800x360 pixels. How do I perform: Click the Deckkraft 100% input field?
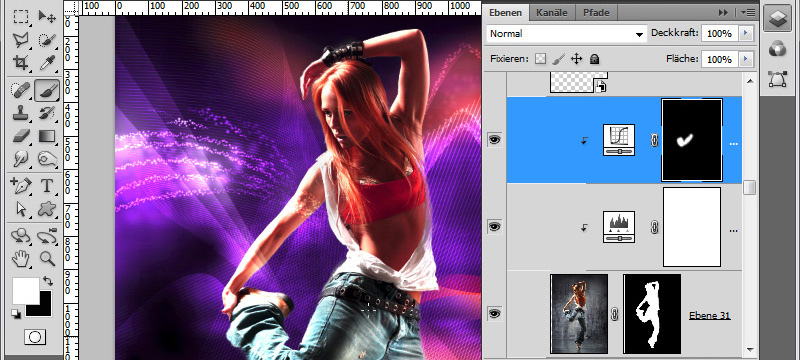[x=720, y=34]
